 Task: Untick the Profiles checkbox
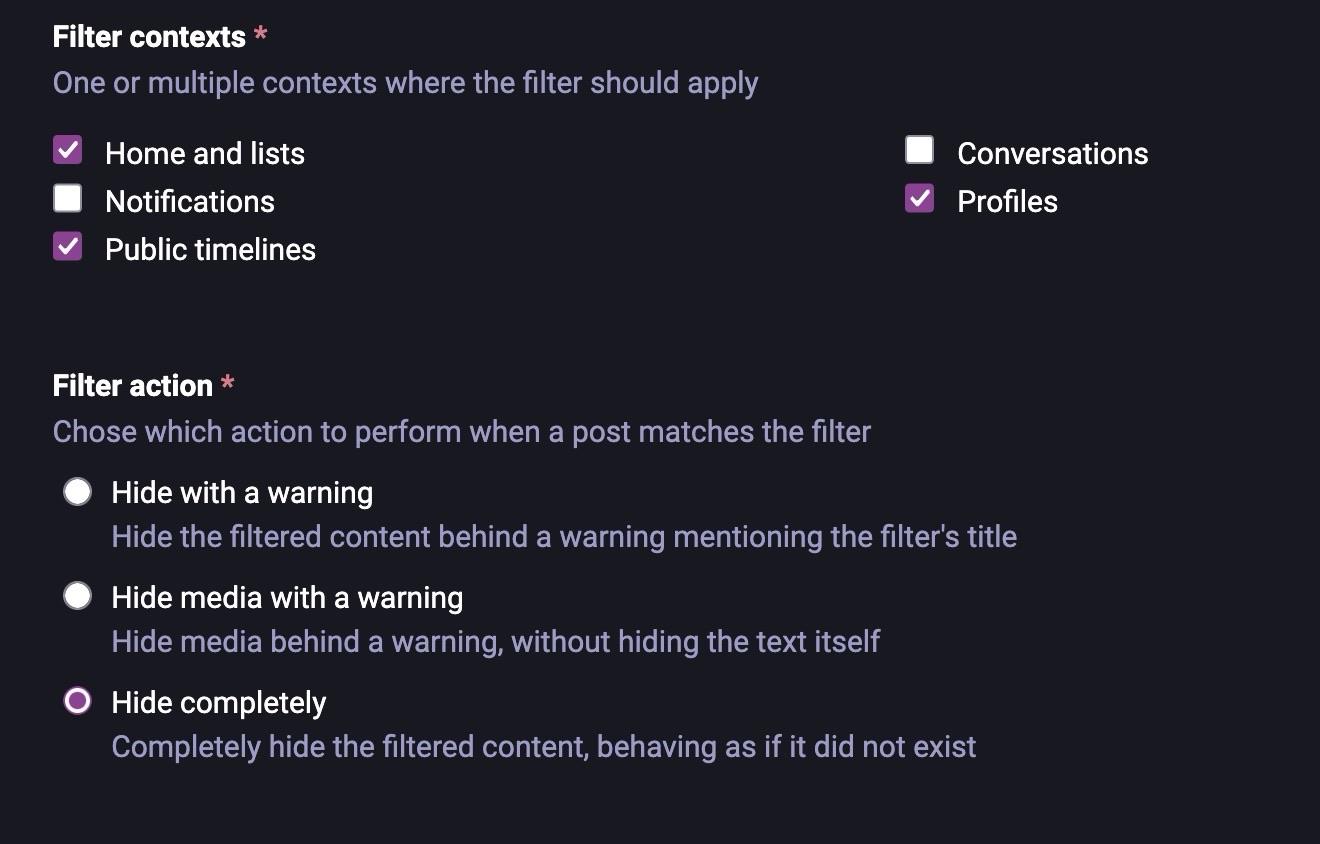[x=920, y=199]
